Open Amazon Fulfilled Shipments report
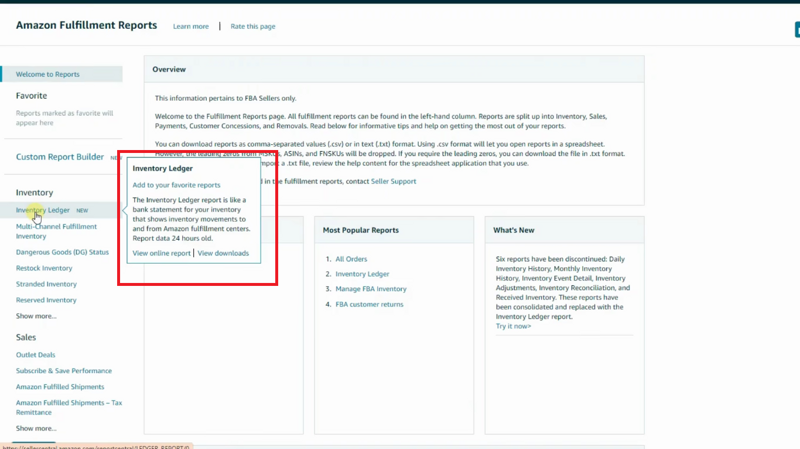Viewport: 800px width, 449px height. (x=60, y=387)
